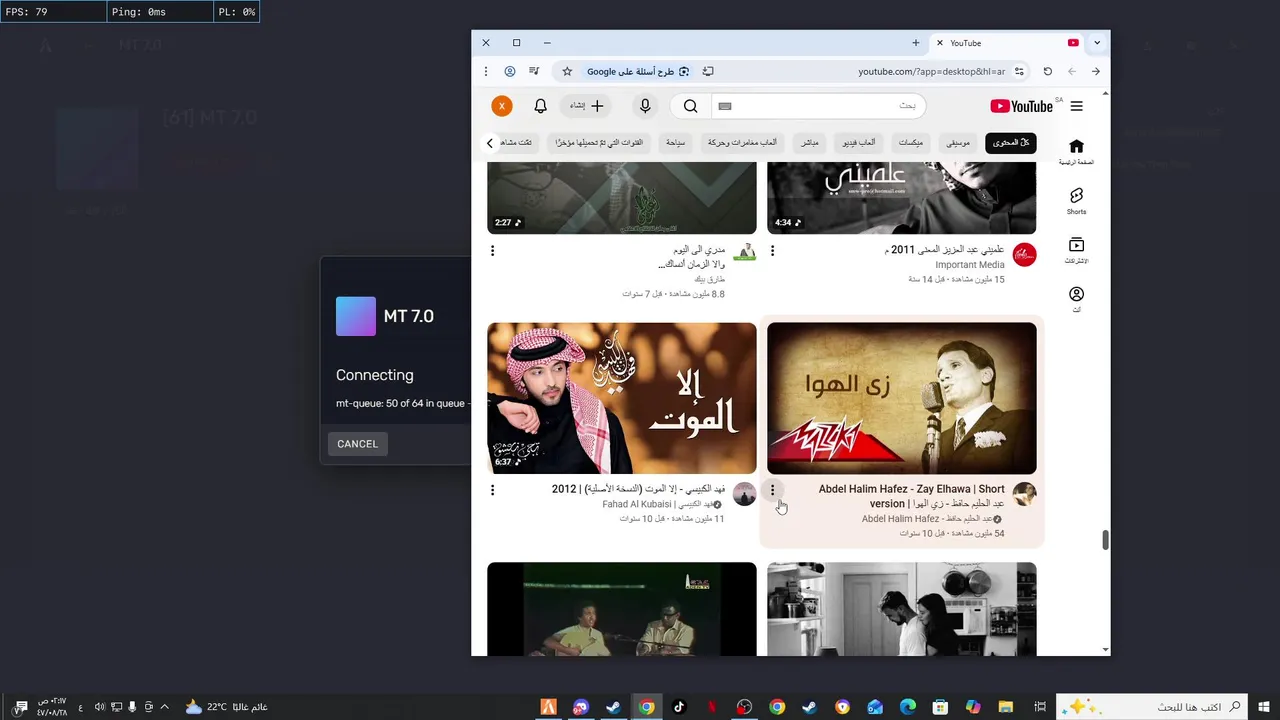Open the Chrome three-dot menu
This screenshot has height=720, width=1280.
486,71
